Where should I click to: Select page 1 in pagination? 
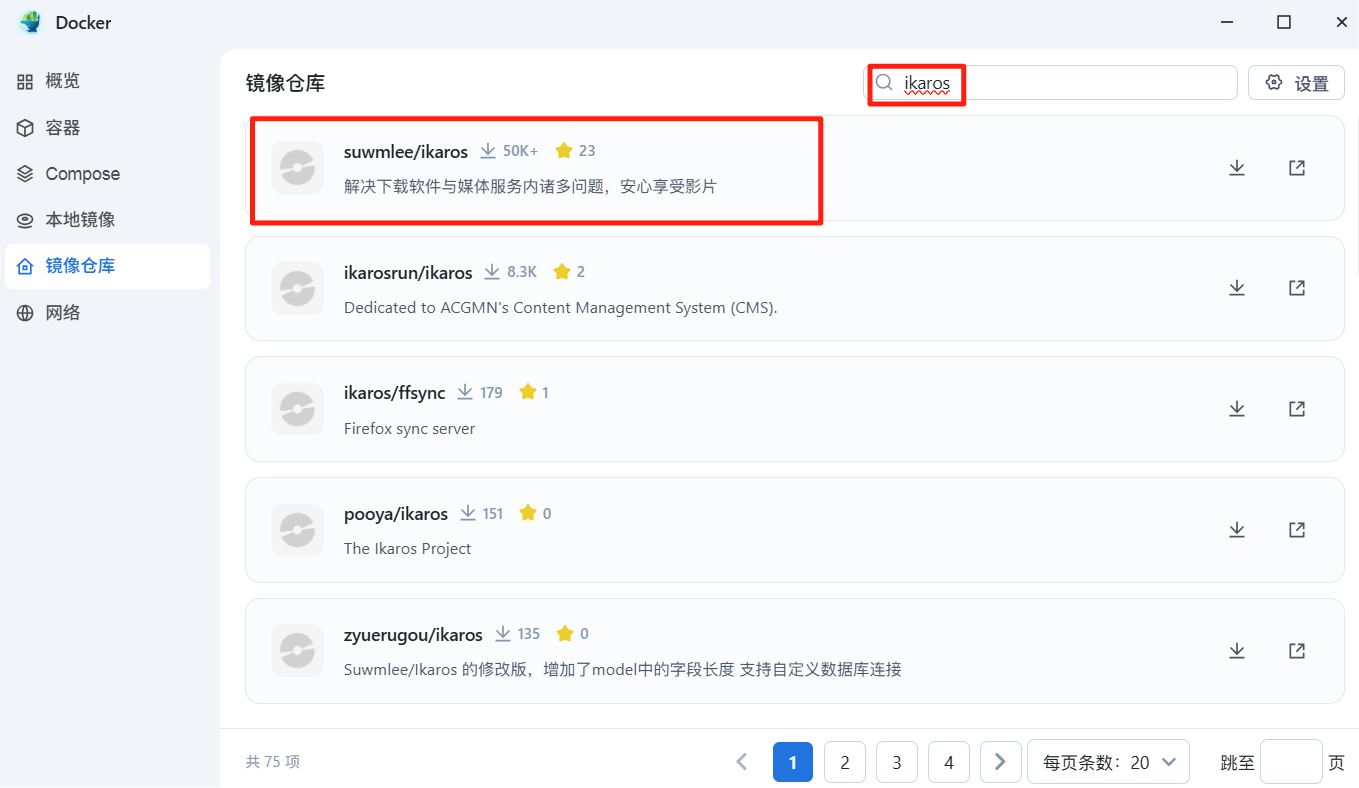793,762
